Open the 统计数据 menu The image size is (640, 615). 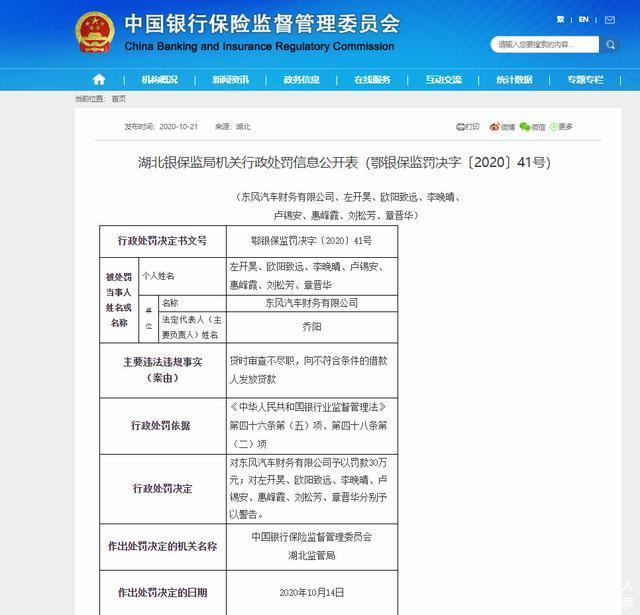click(514, 80)
